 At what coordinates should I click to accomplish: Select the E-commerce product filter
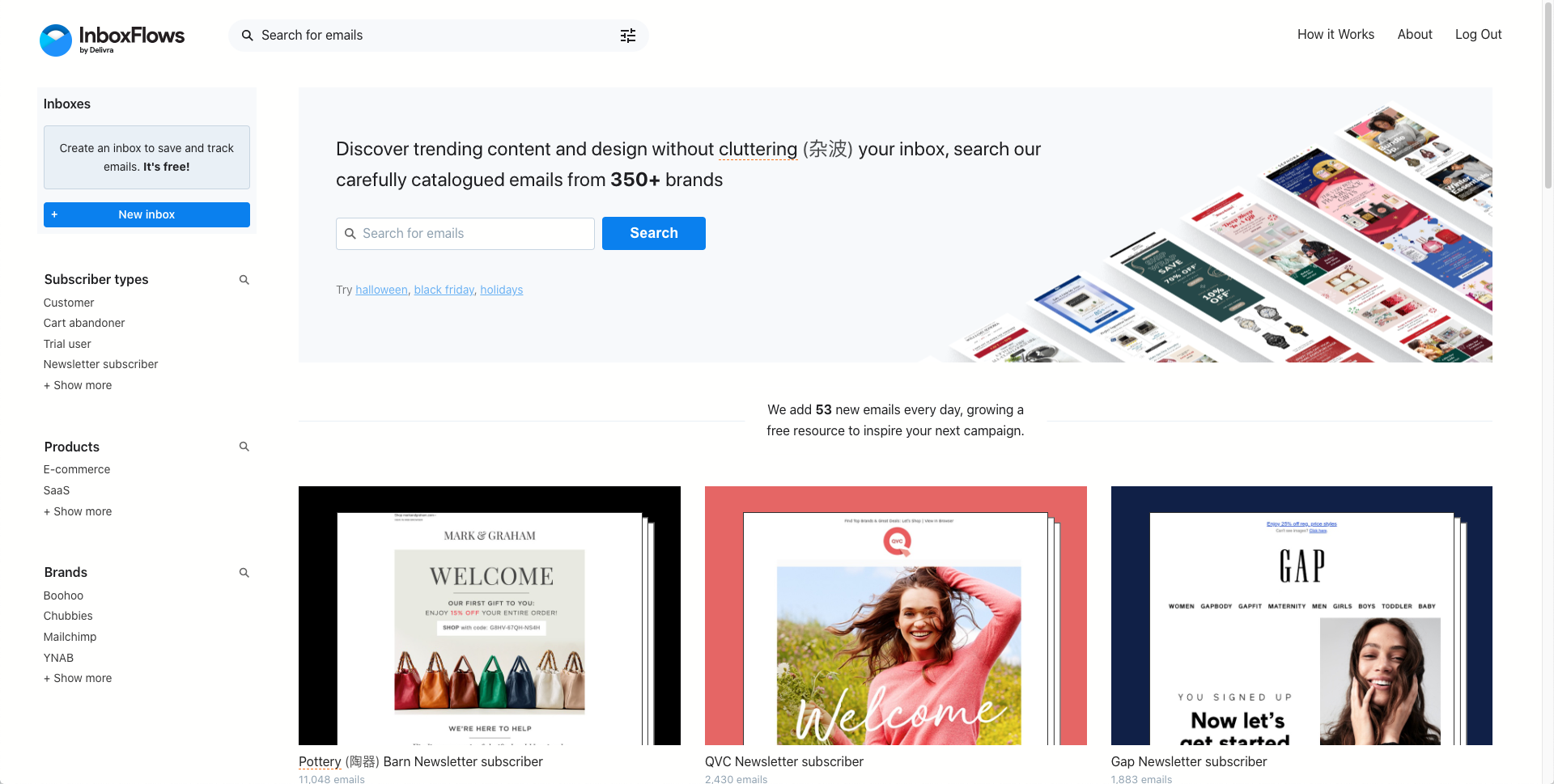[x=77, y=469]
